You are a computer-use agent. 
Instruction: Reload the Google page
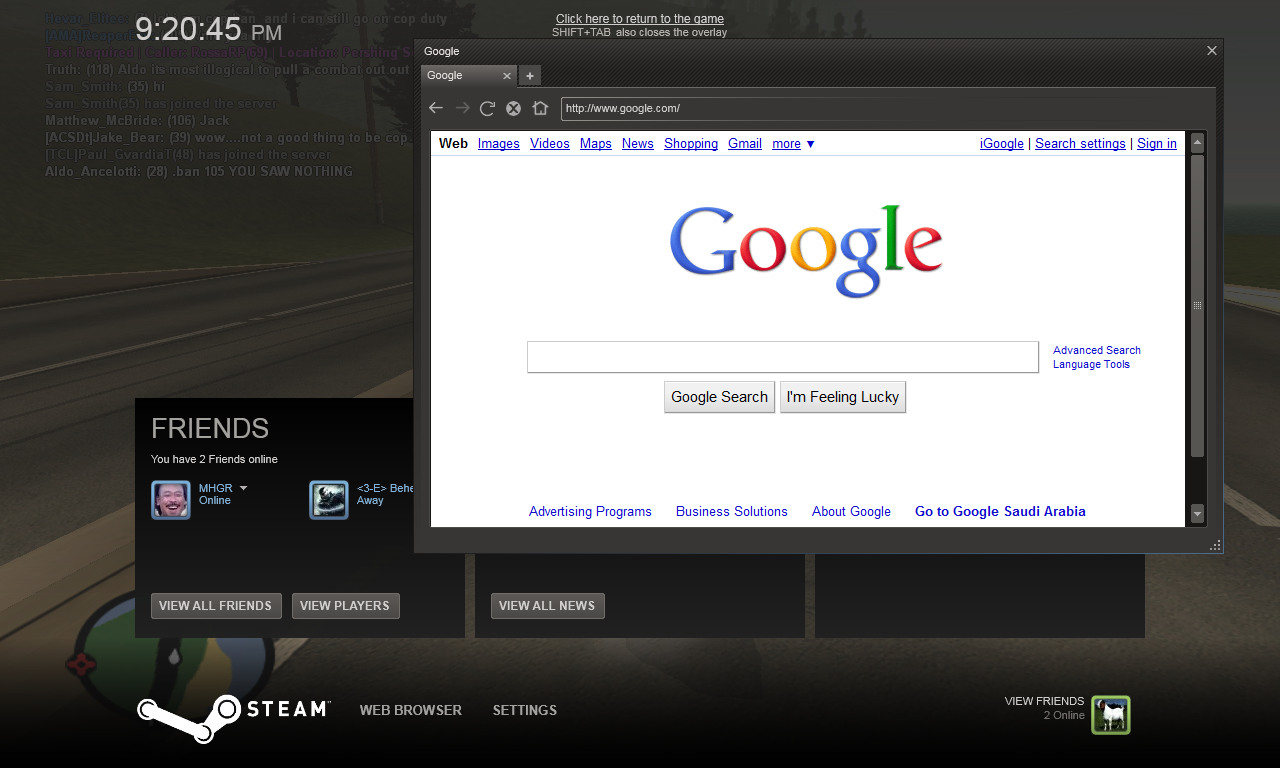click(488, 108)
